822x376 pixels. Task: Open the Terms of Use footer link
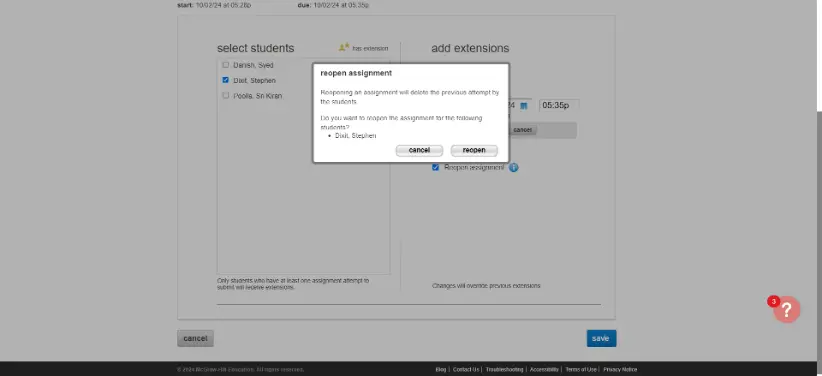(581, 370)
